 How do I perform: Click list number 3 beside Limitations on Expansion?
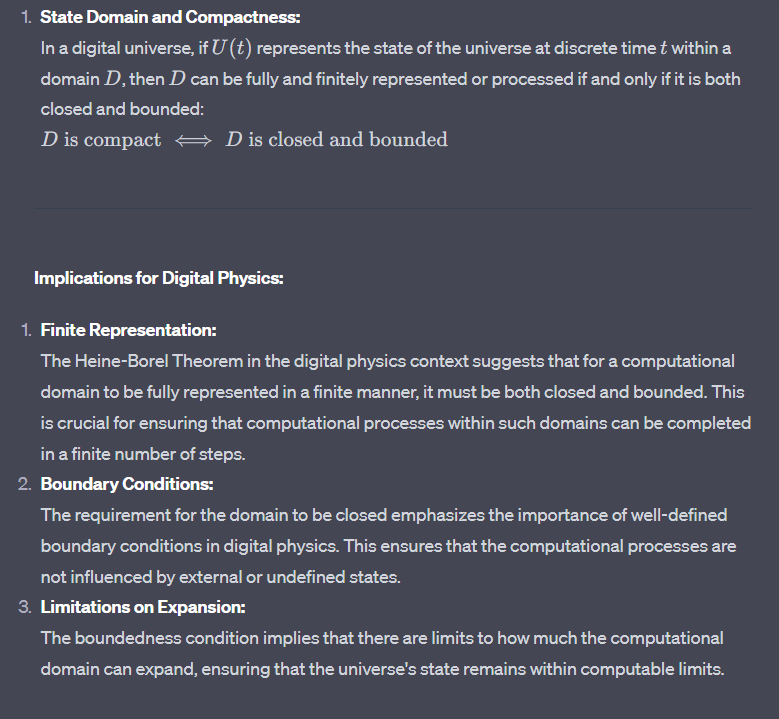point(25,607)
